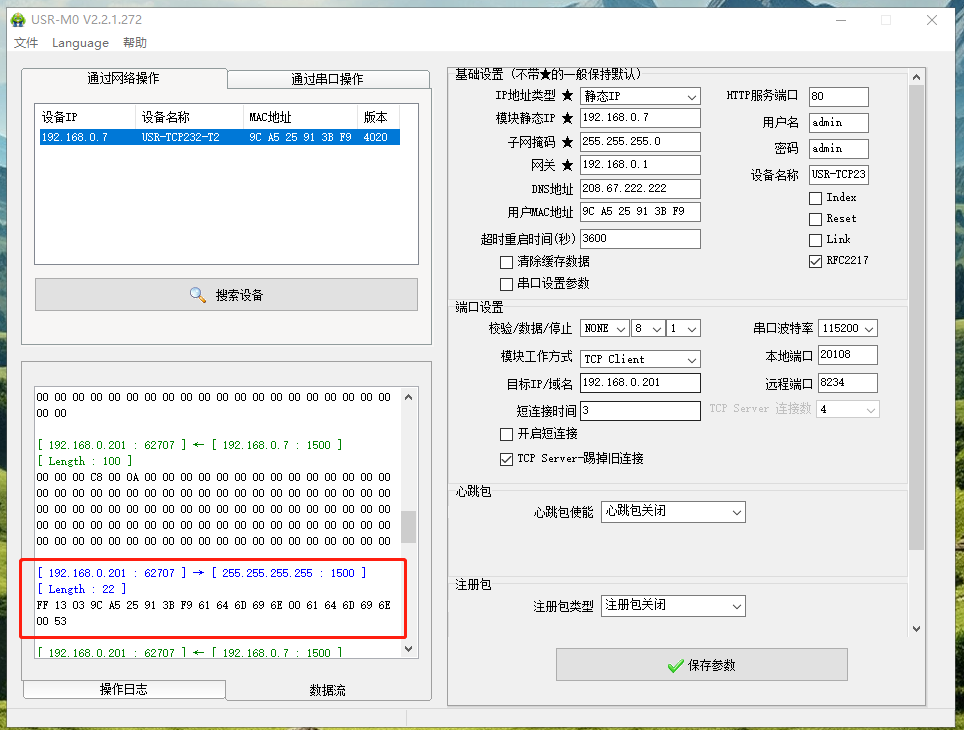The image size is (964, 730).
Task: Enable the 清除缓存数据 checkbox
Action: (x=506, y=262)
